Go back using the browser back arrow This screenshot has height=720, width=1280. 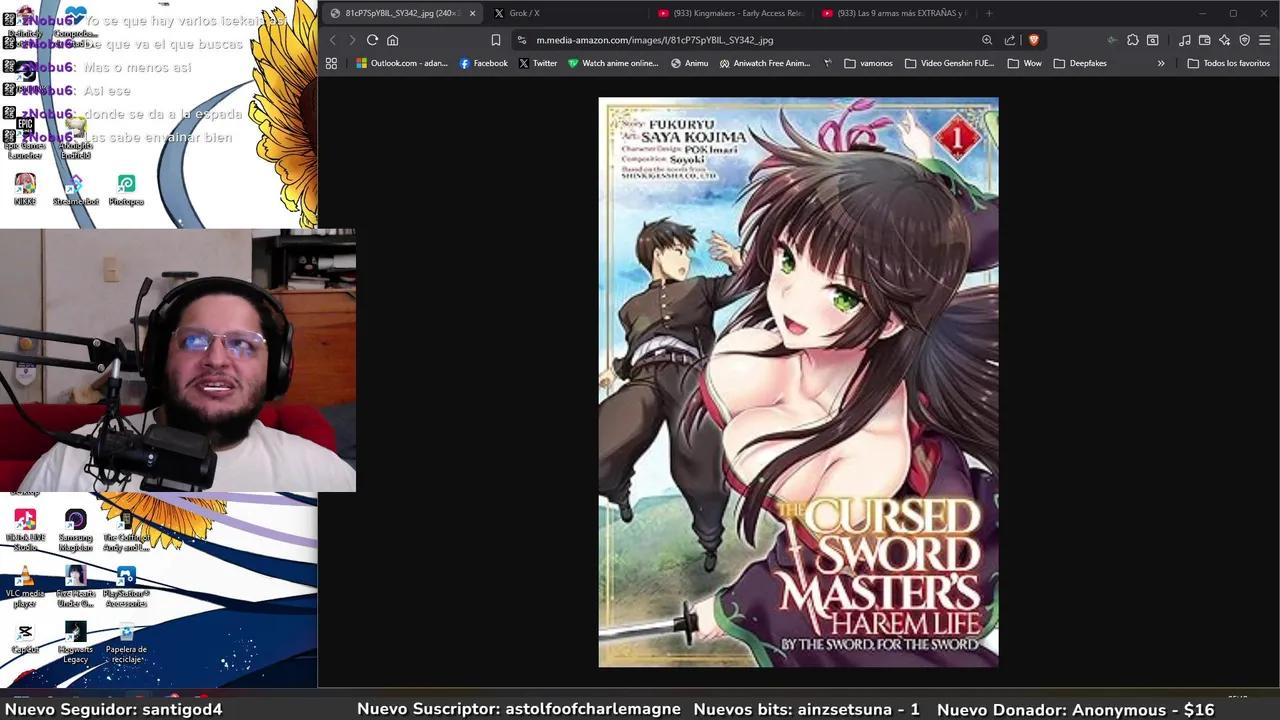tap(333, 40)
